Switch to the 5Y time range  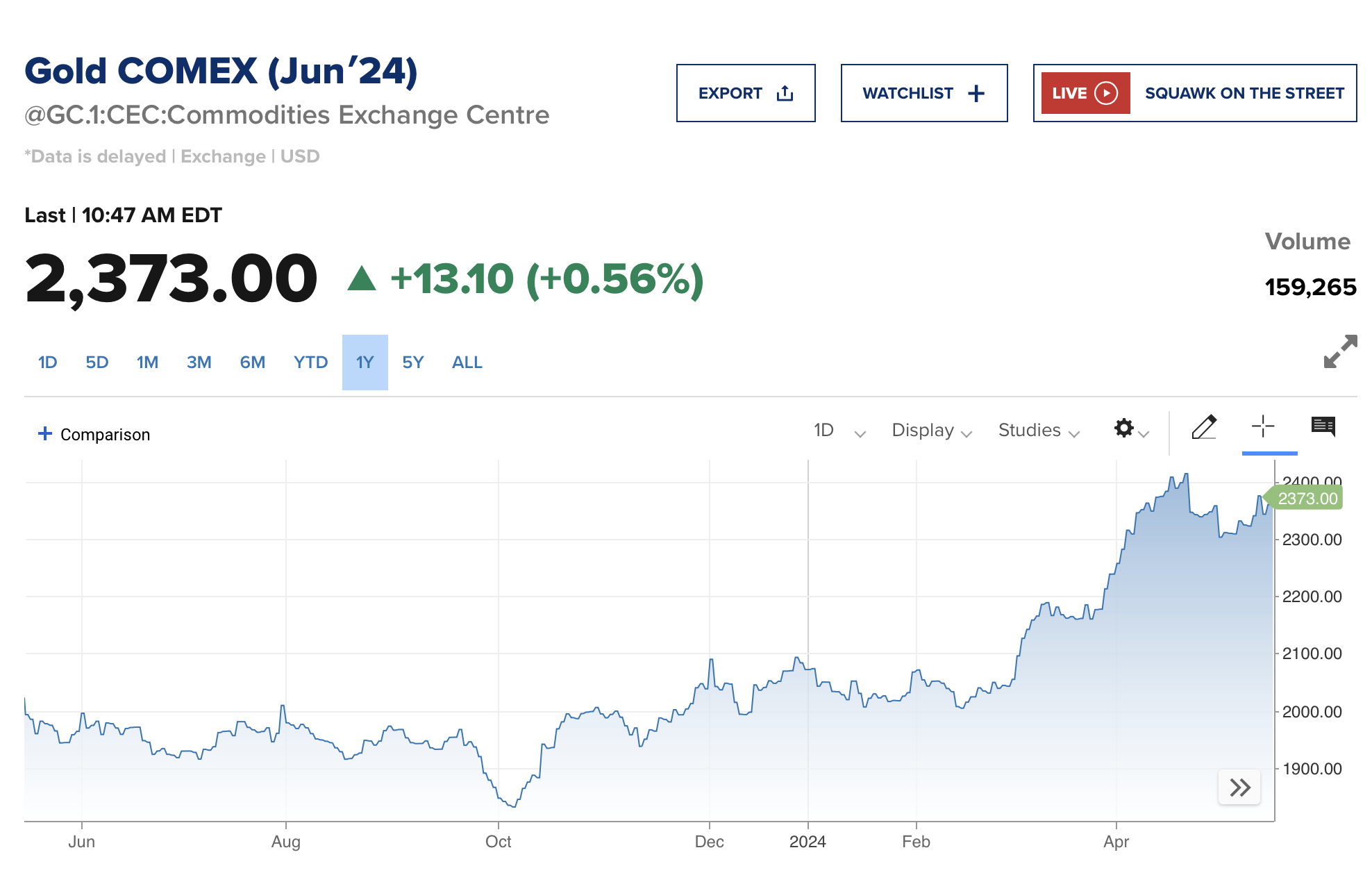pos(412,363)
